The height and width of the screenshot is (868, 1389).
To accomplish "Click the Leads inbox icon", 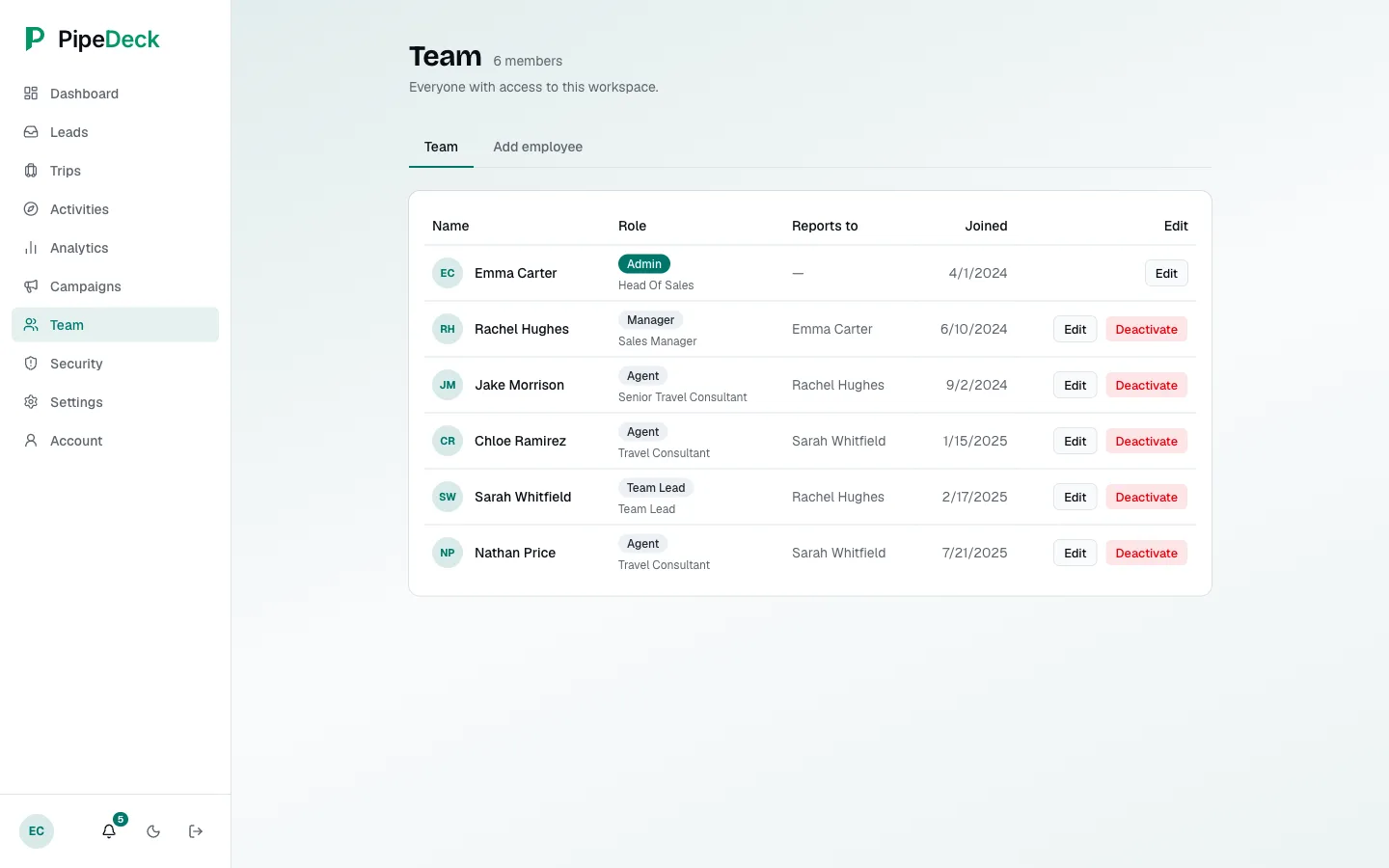I will (x=31, y=132).
